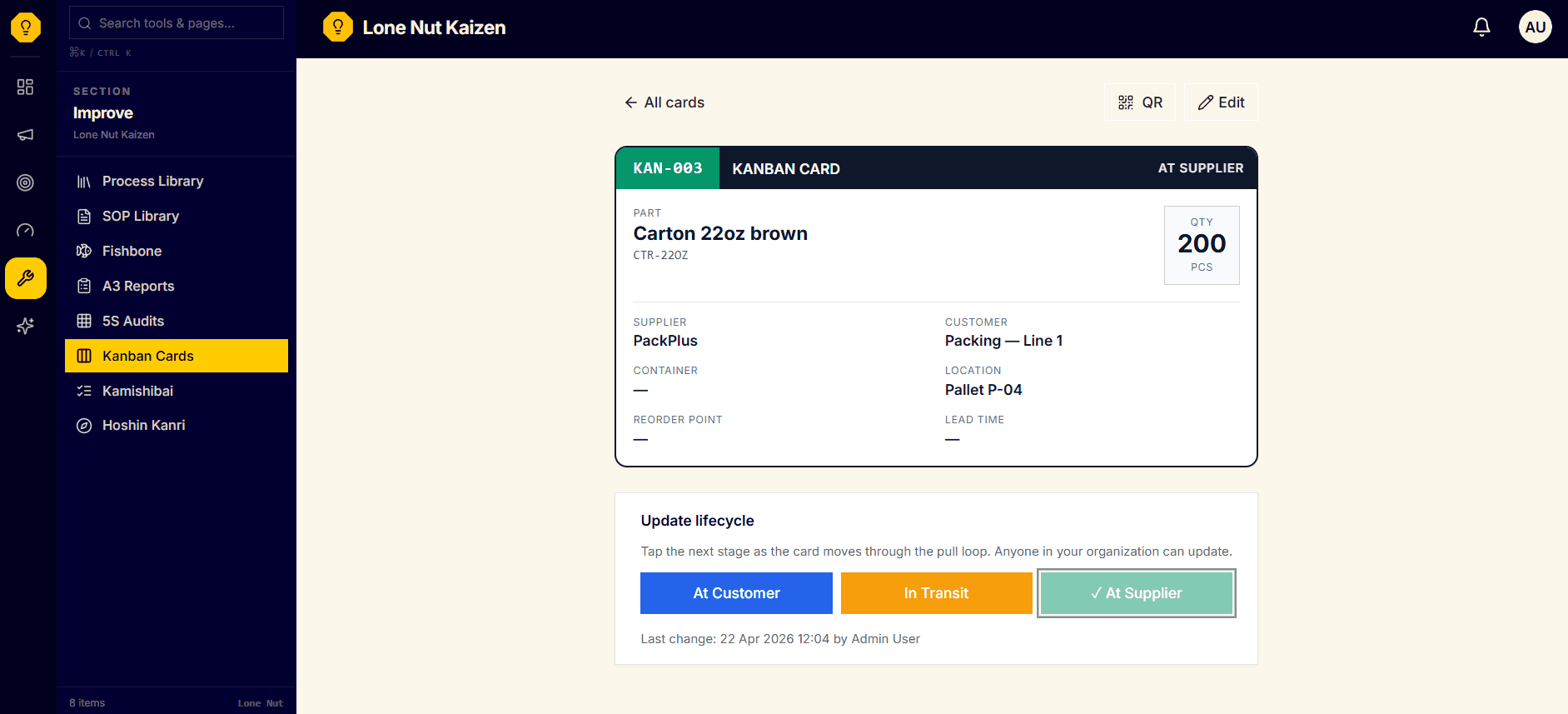Return to All cards list
This screenshot has width=1568, height=714.
665,102
